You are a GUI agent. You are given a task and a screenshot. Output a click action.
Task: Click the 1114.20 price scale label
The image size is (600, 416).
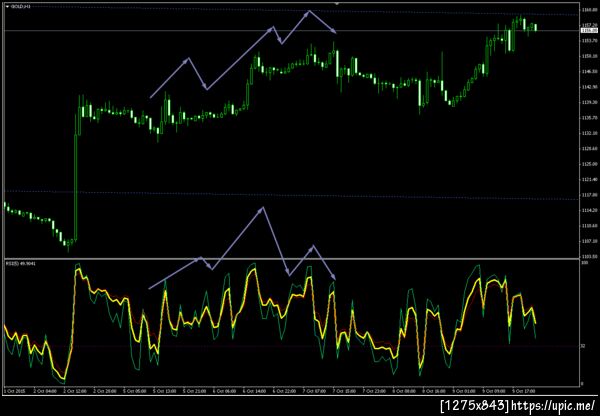[x=589, y=210]
